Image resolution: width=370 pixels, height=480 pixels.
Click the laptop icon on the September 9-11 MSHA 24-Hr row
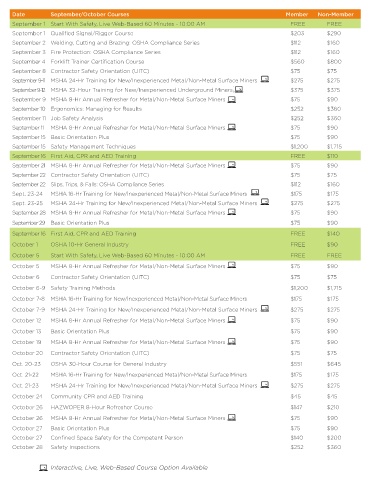[x=265, y=79]
